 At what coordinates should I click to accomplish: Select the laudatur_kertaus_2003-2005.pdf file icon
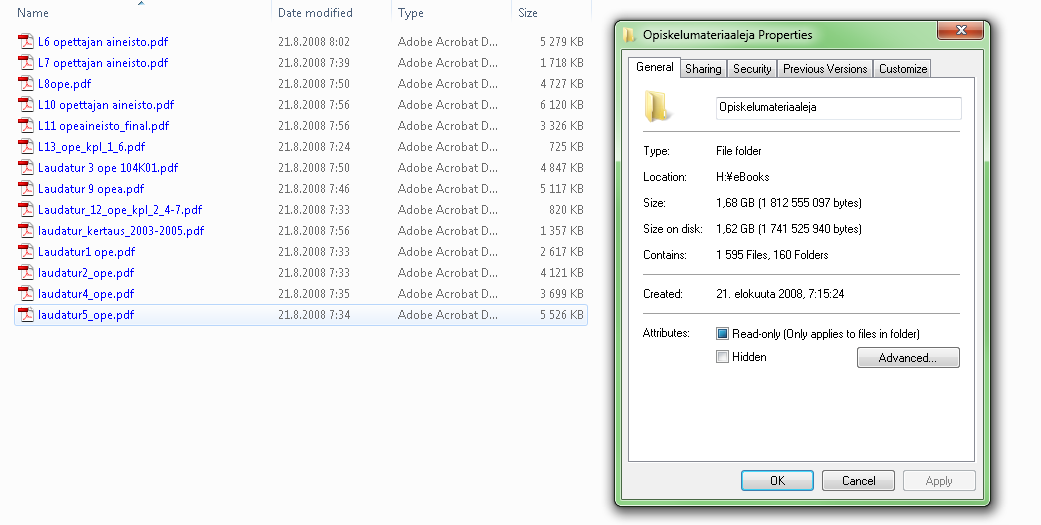(x=26, y=231)
